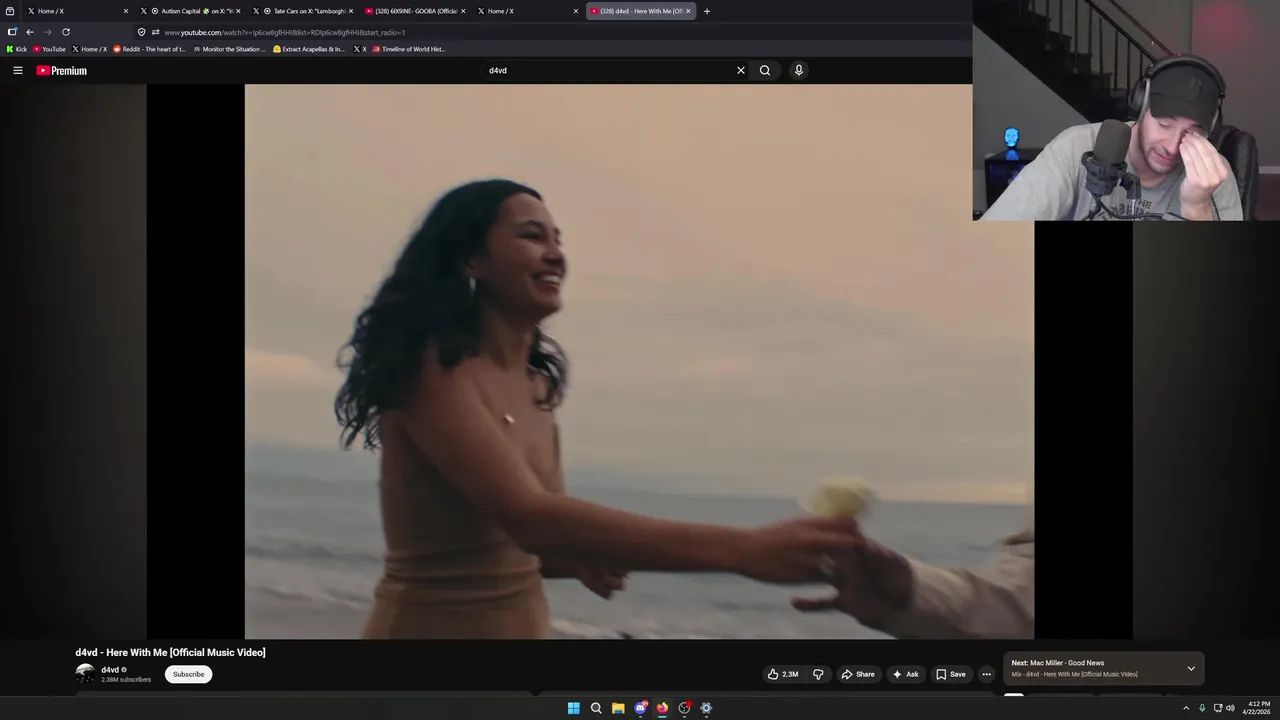The image size is (1280, 720).
Task: Save the video to a playlist
Action: 951,674
